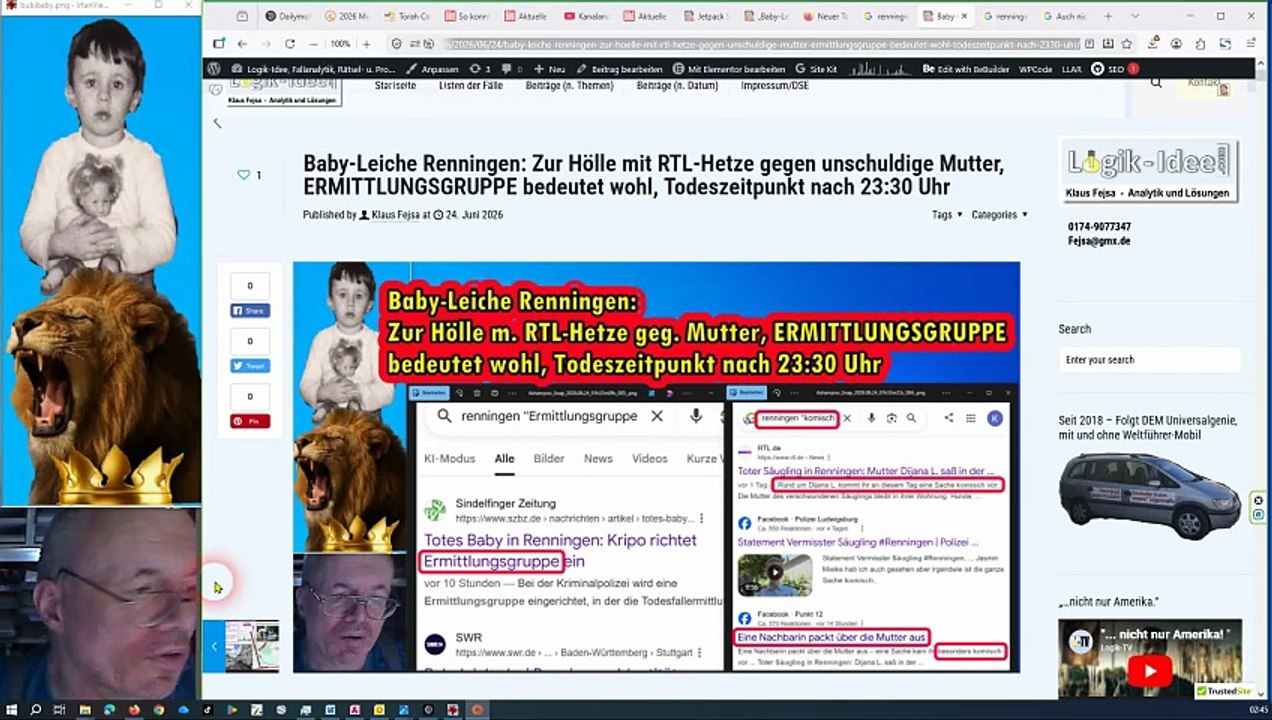
Task: Click Logik-Idee sidebar logo
Action: click(x=1149, y=170)
